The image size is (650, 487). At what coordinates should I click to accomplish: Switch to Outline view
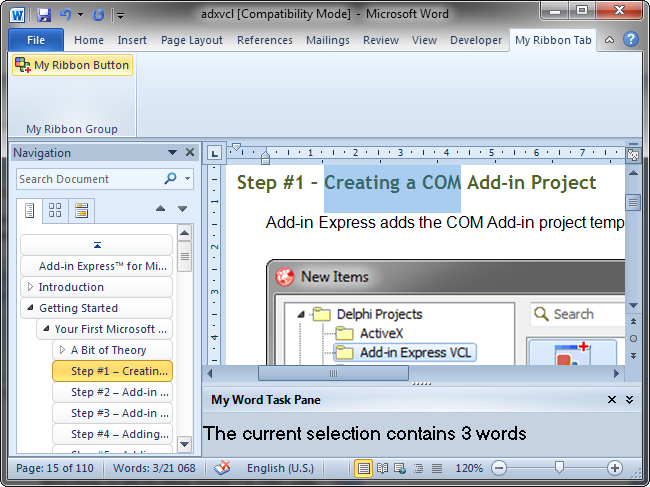click(419, 468)
